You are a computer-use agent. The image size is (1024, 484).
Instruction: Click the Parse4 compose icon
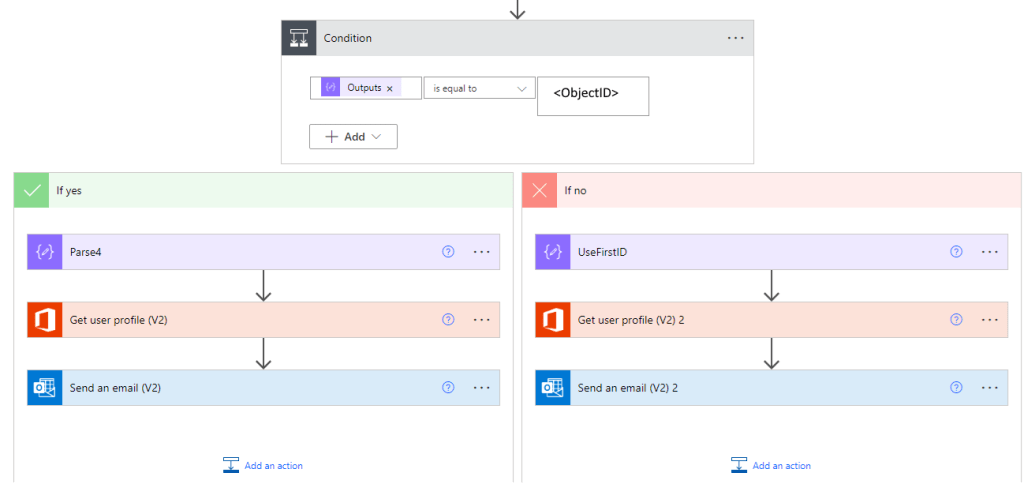pos(44,251)
